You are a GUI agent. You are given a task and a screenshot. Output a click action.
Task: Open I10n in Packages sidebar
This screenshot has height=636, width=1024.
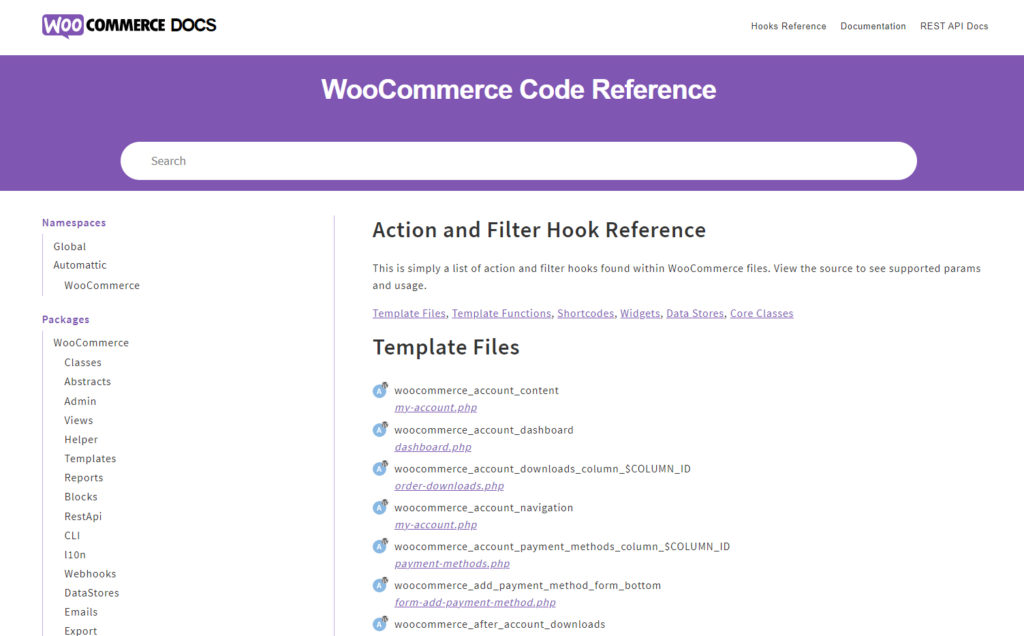[x=74, y=555]
